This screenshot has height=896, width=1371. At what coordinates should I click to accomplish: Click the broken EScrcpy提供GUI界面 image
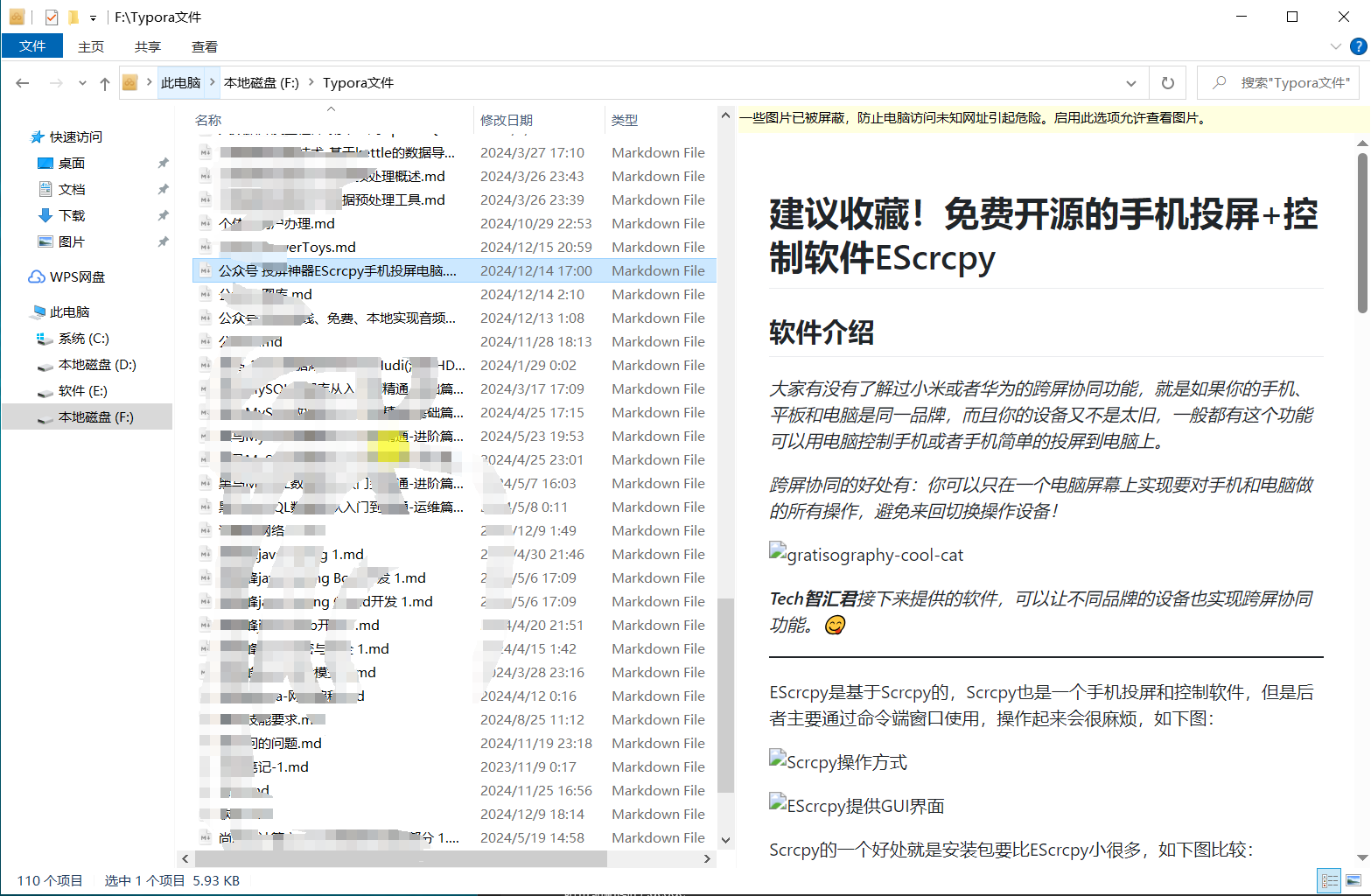[x=857, y=806]
